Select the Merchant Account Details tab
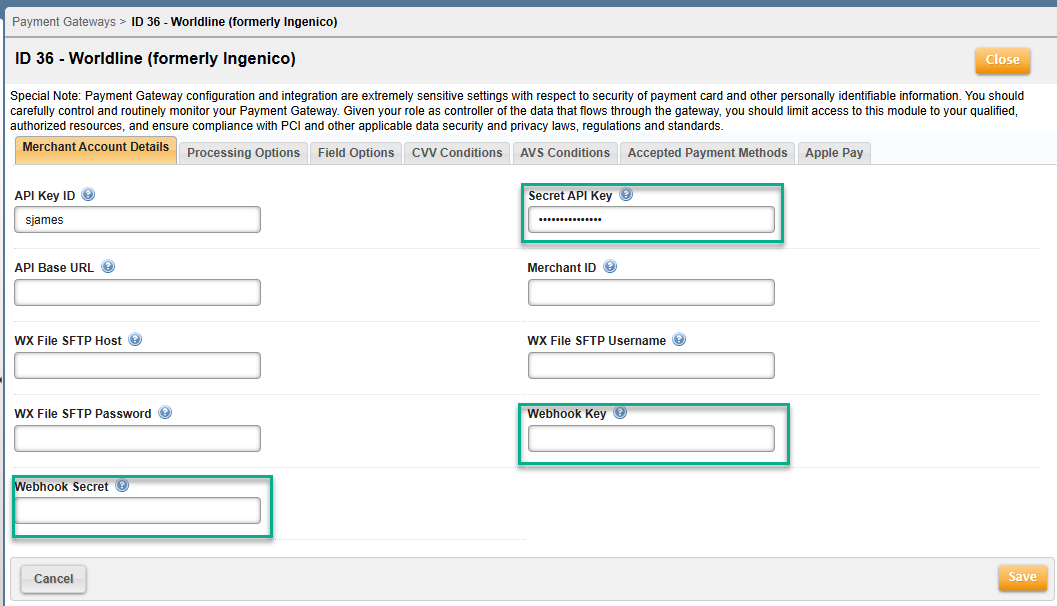 96,150
